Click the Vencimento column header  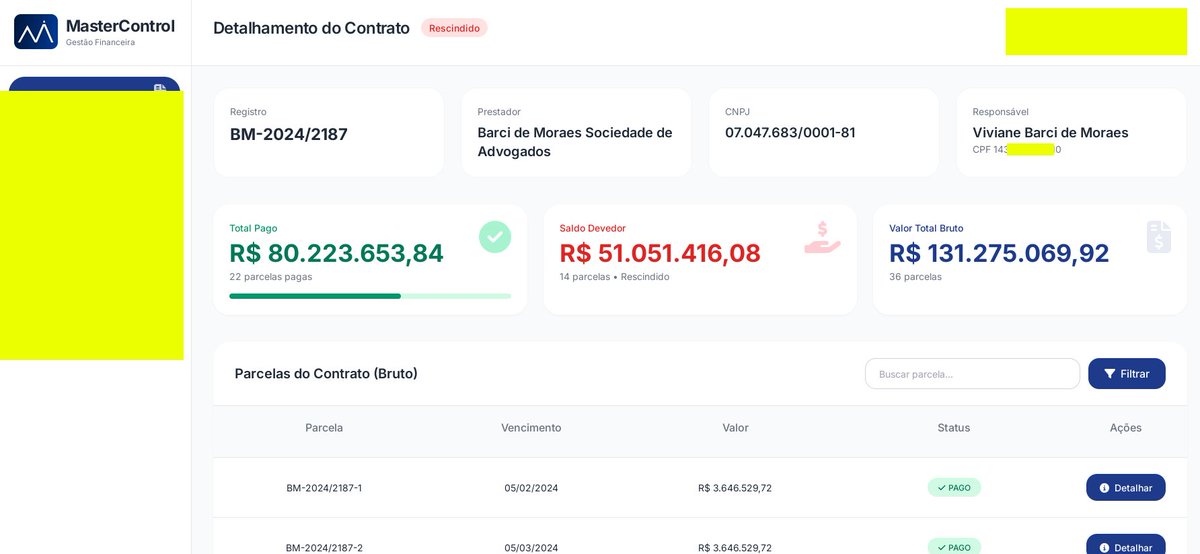click(531, 428)
